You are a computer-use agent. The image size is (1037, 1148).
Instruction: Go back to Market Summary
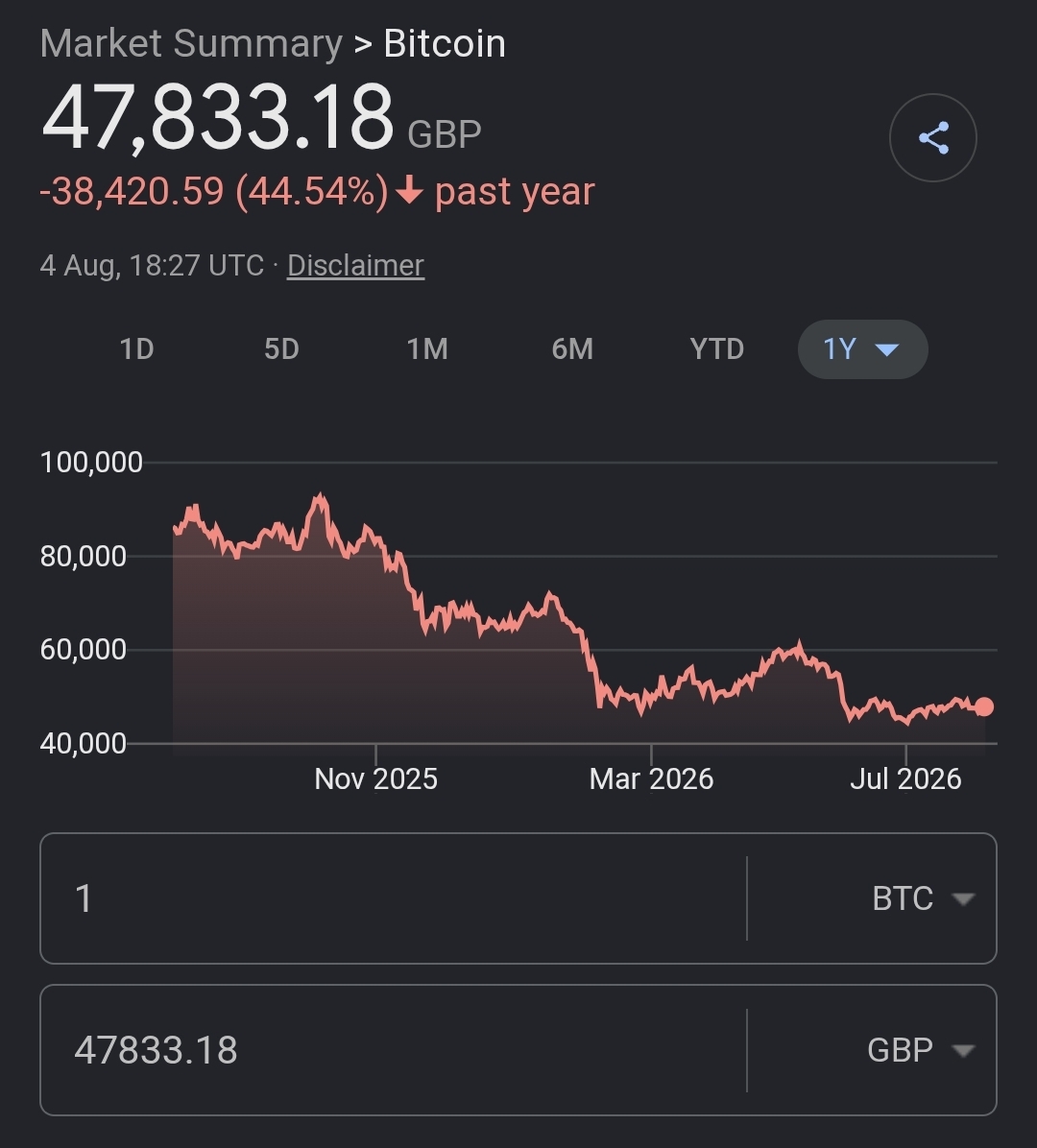click(x=191, y=43)
